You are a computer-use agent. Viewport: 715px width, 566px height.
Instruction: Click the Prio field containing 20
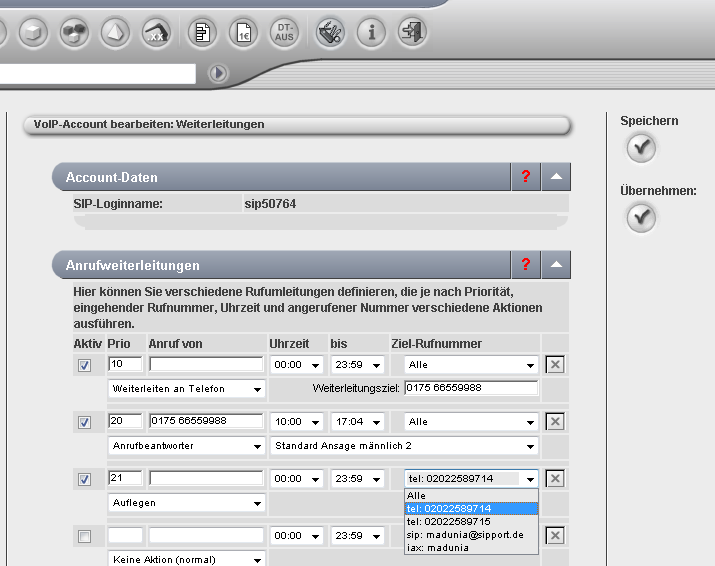[x=125, y=421]
